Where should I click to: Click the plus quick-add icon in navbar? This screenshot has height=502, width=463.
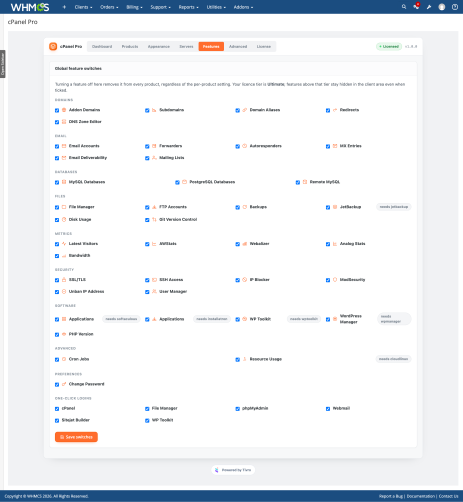tap(64, 7)
